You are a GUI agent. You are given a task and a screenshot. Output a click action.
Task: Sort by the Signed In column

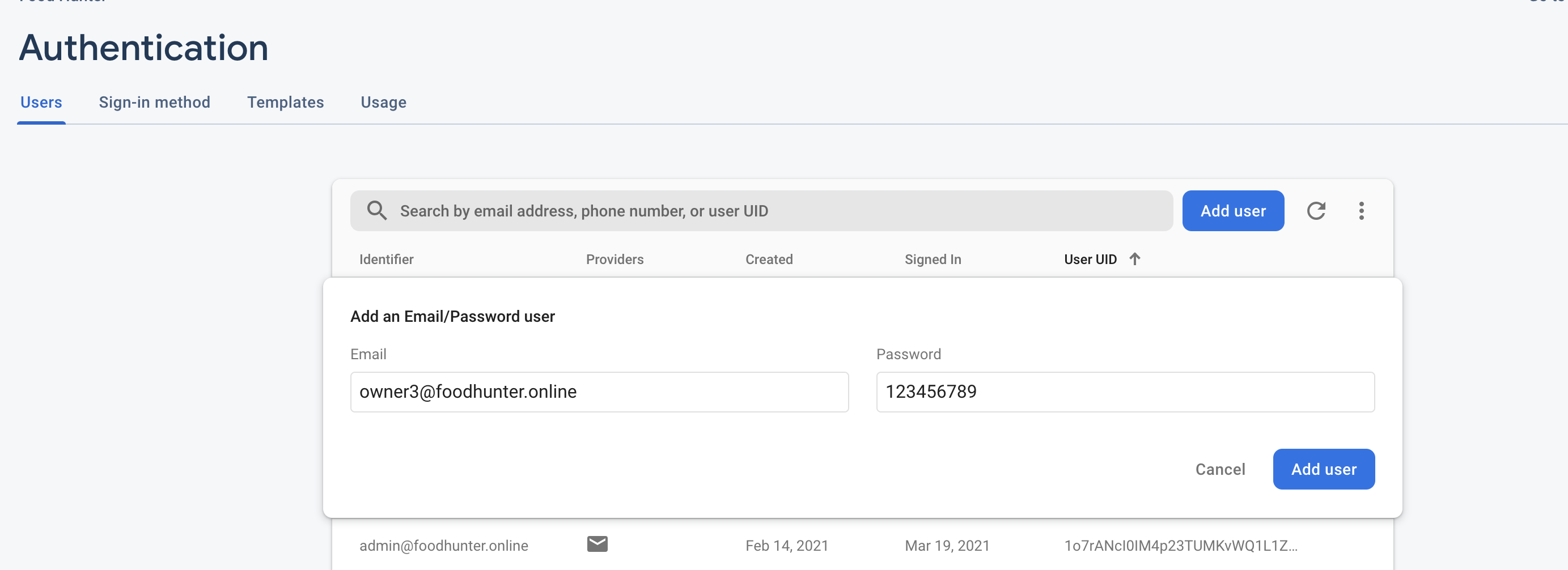(x=933, y=259)
